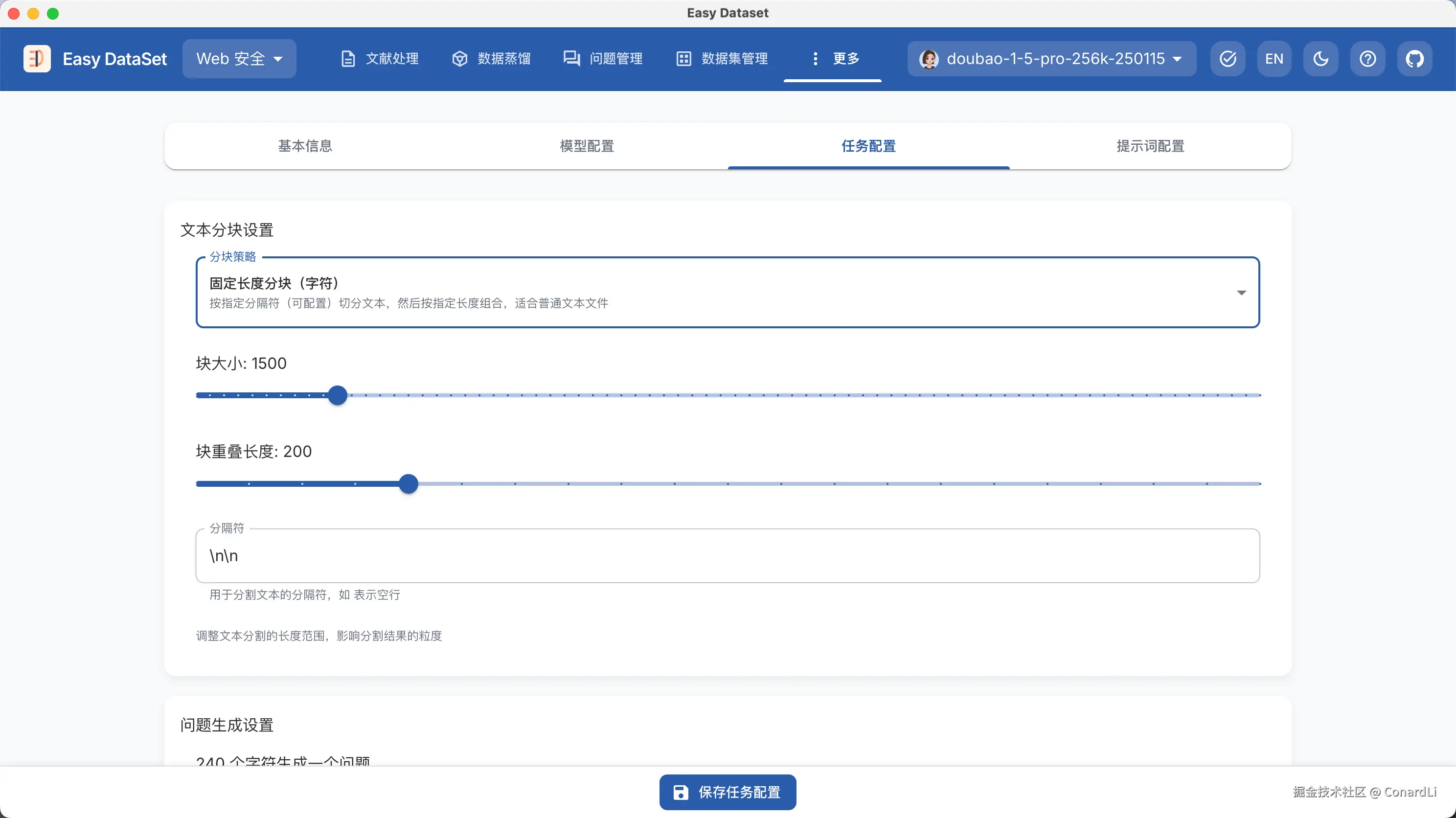Open the 更多 three-dot menu
The height and width of the screenshot is (818, 1456).
coord(833,58)
